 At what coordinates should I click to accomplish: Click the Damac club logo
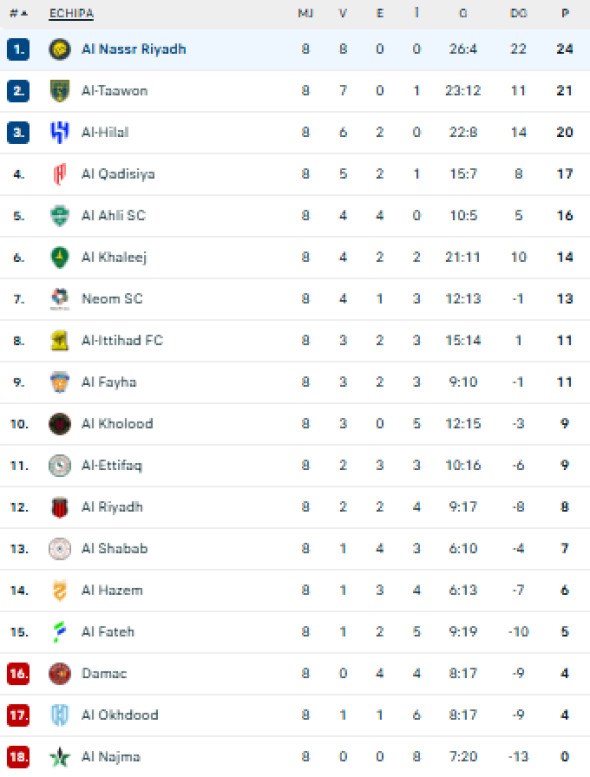pyautogui.click(x=59, y=673)
